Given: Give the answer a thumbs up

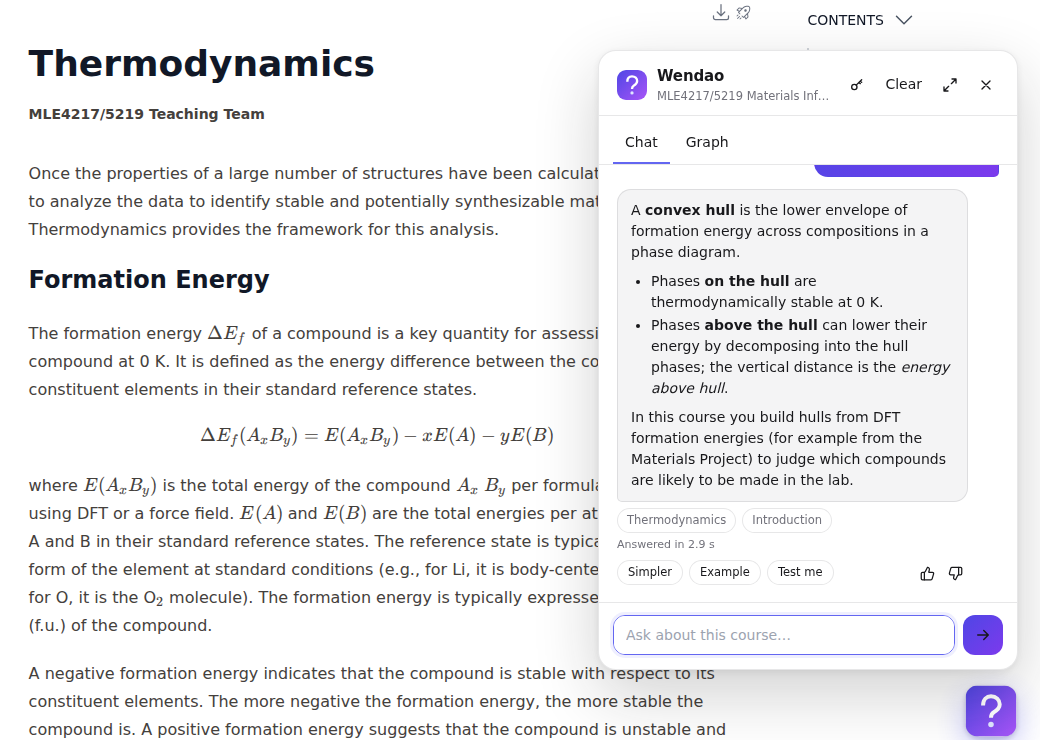Looking at the screenshot, I should coord(927,574).
